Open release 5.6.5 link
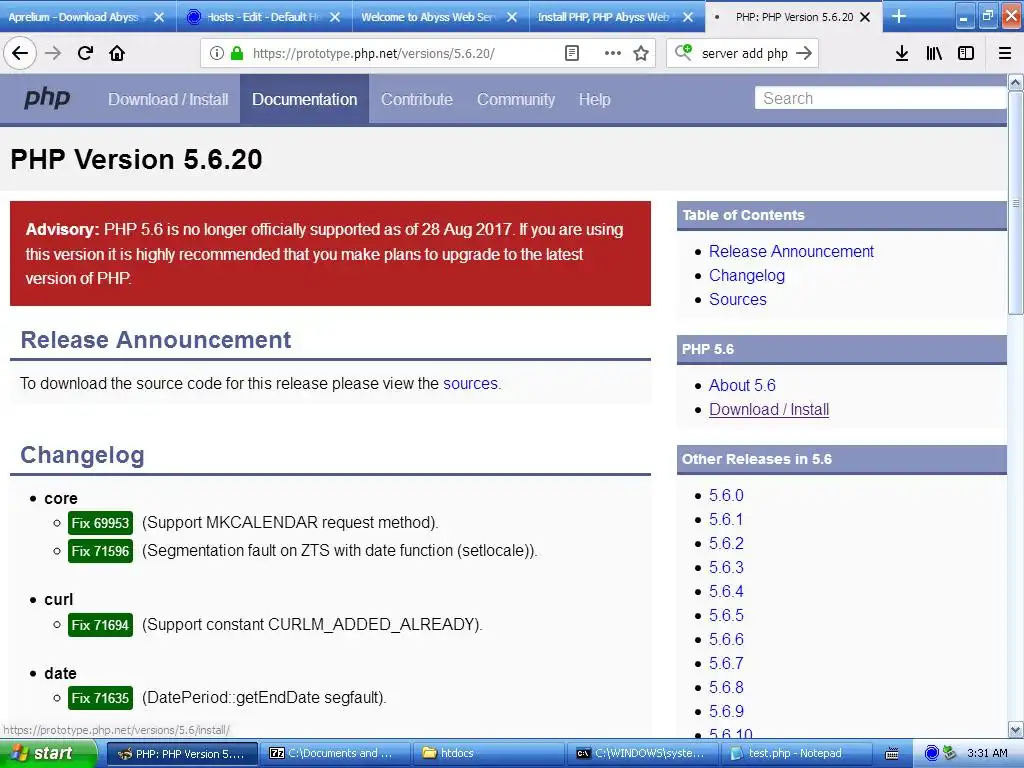 click(726, 615)
